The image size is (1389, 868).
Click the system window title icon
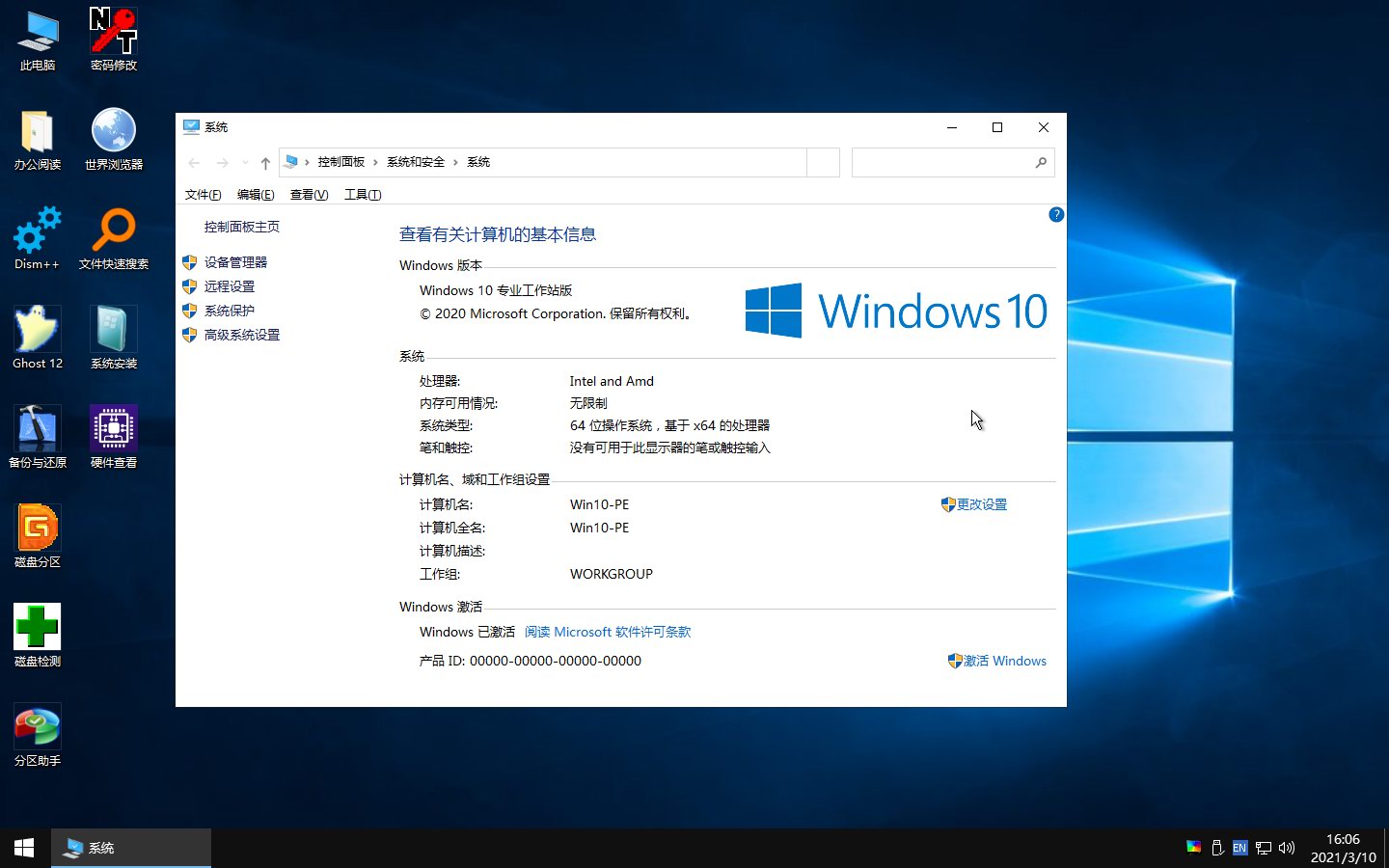click(191, 126)
